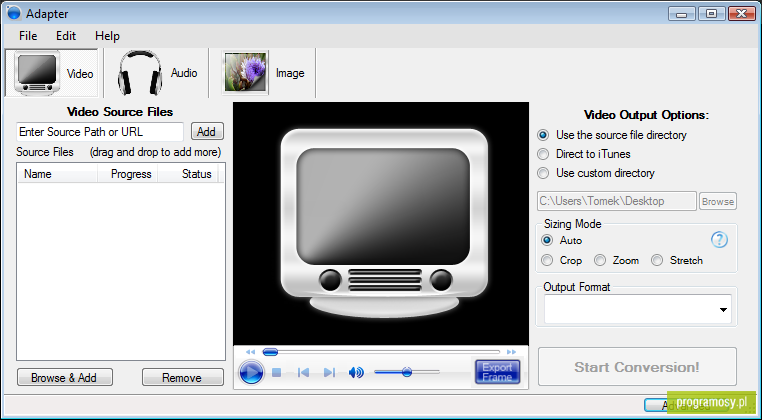Skip to next frame button
Image resolution: width=762 pixels, height=420 pixels.
tap(329, 373)
